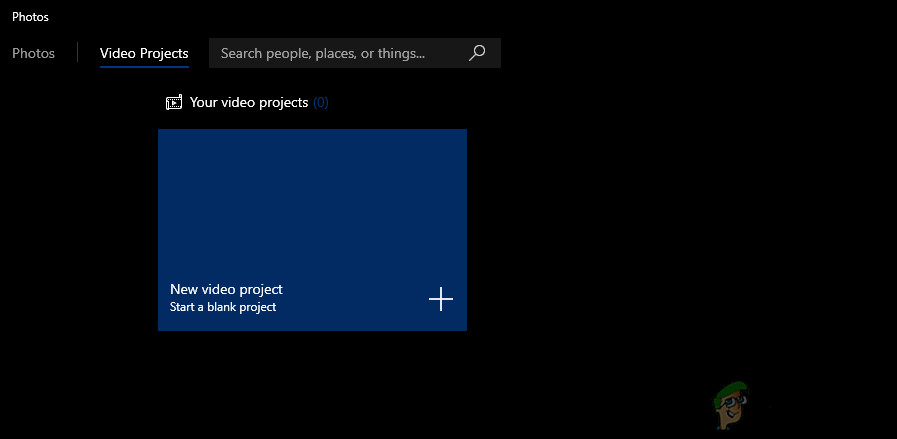This screenshot has width=897, height=439.
Task: Click the plus icon on the project tile
Action: [x=441, y=299]
